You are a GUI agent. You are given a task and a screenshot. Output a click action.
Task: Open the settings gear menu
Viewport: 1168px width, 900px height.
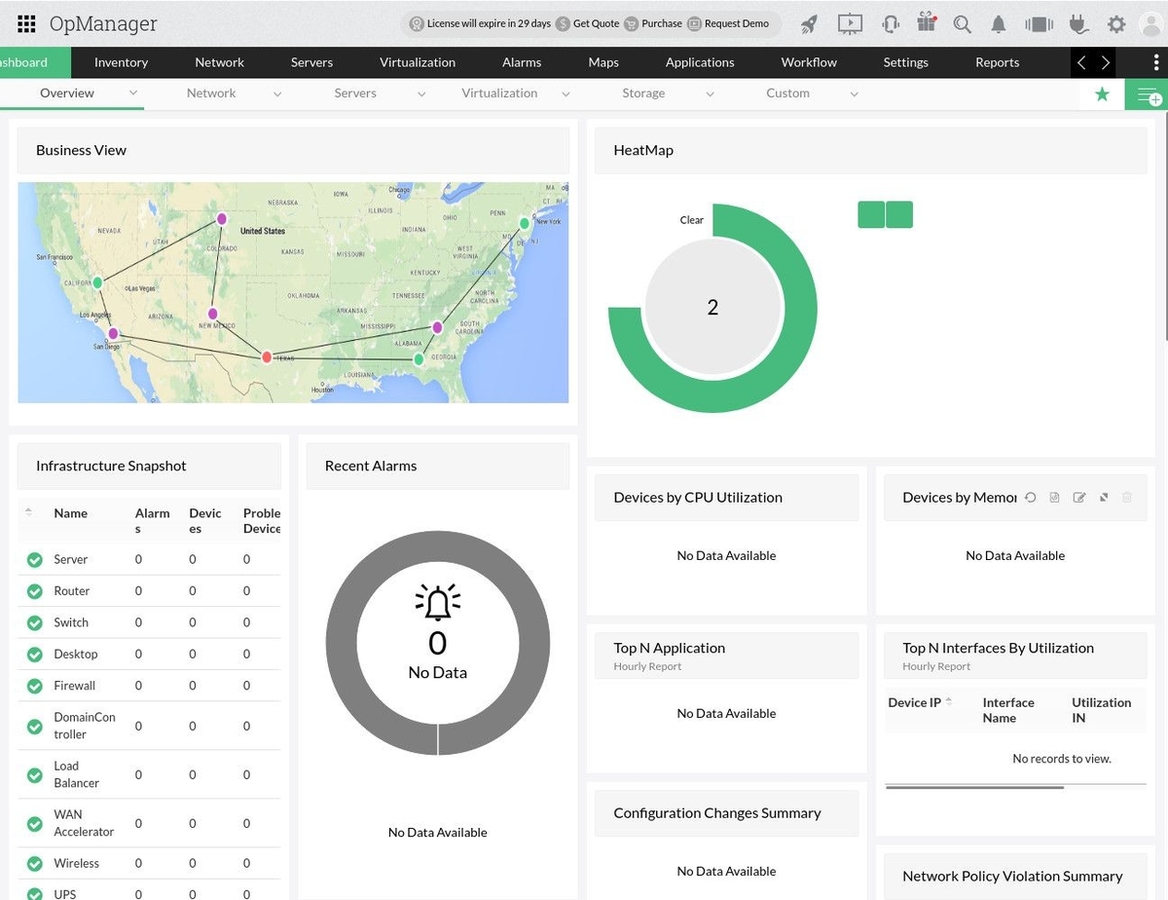(1117, 23)
